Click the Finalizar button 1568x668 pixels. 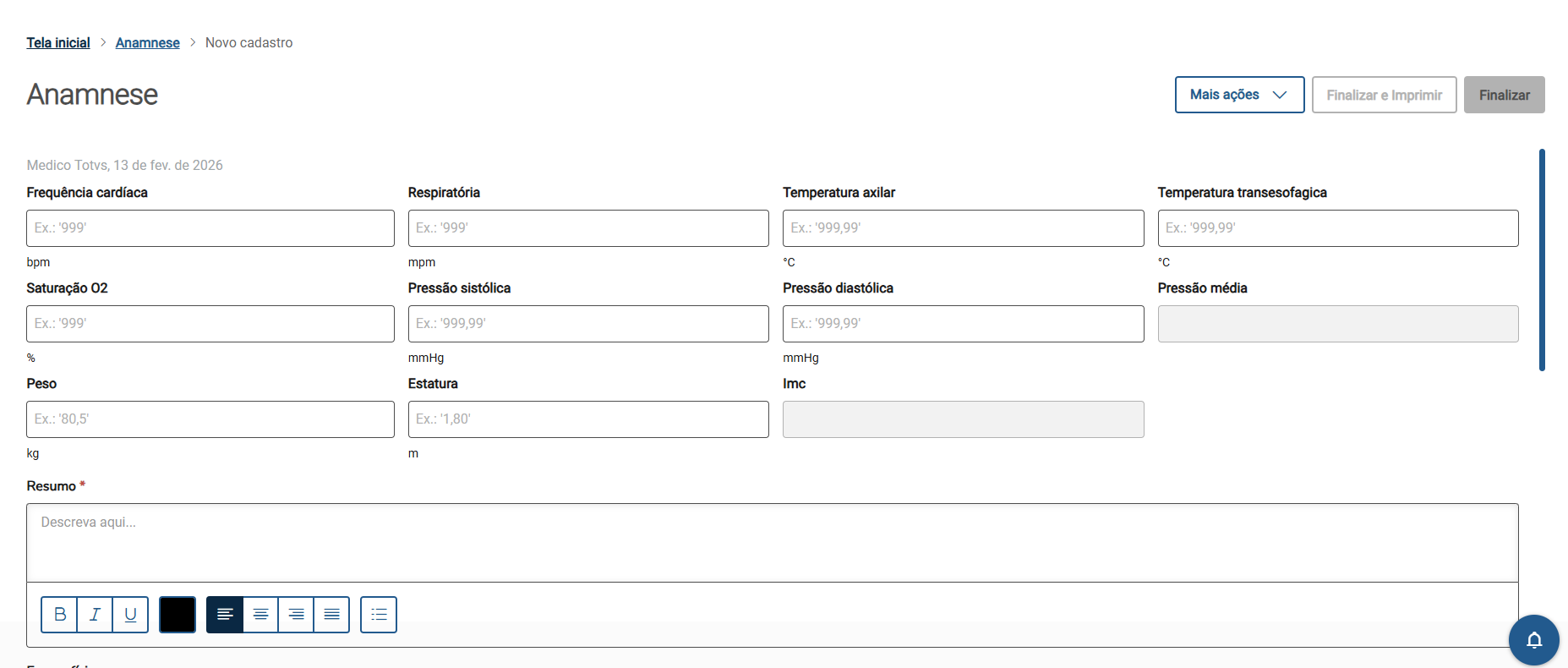(x=1504, y=95)
